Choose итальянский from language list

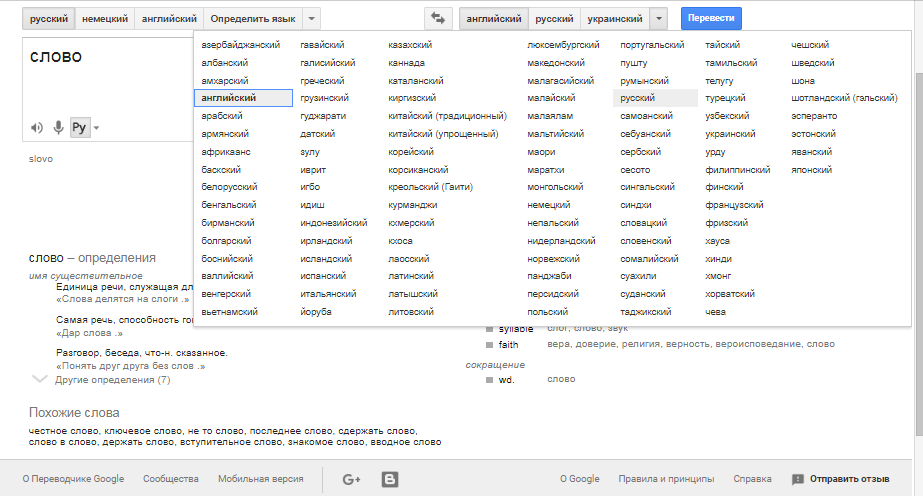tap(328, 294)
